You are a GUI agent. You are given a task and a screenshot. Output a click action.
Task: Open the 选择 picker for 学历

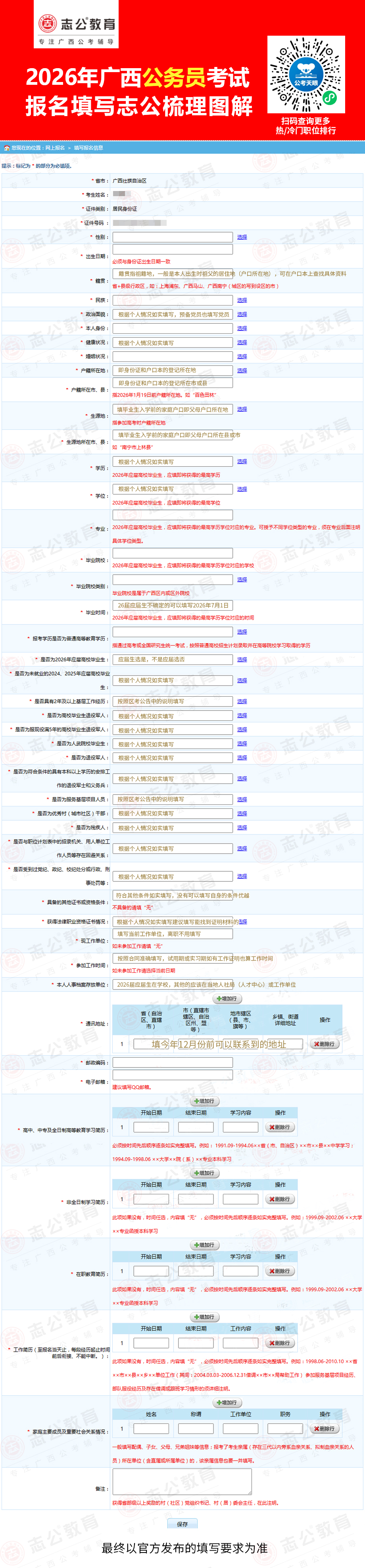coord(242,461)
